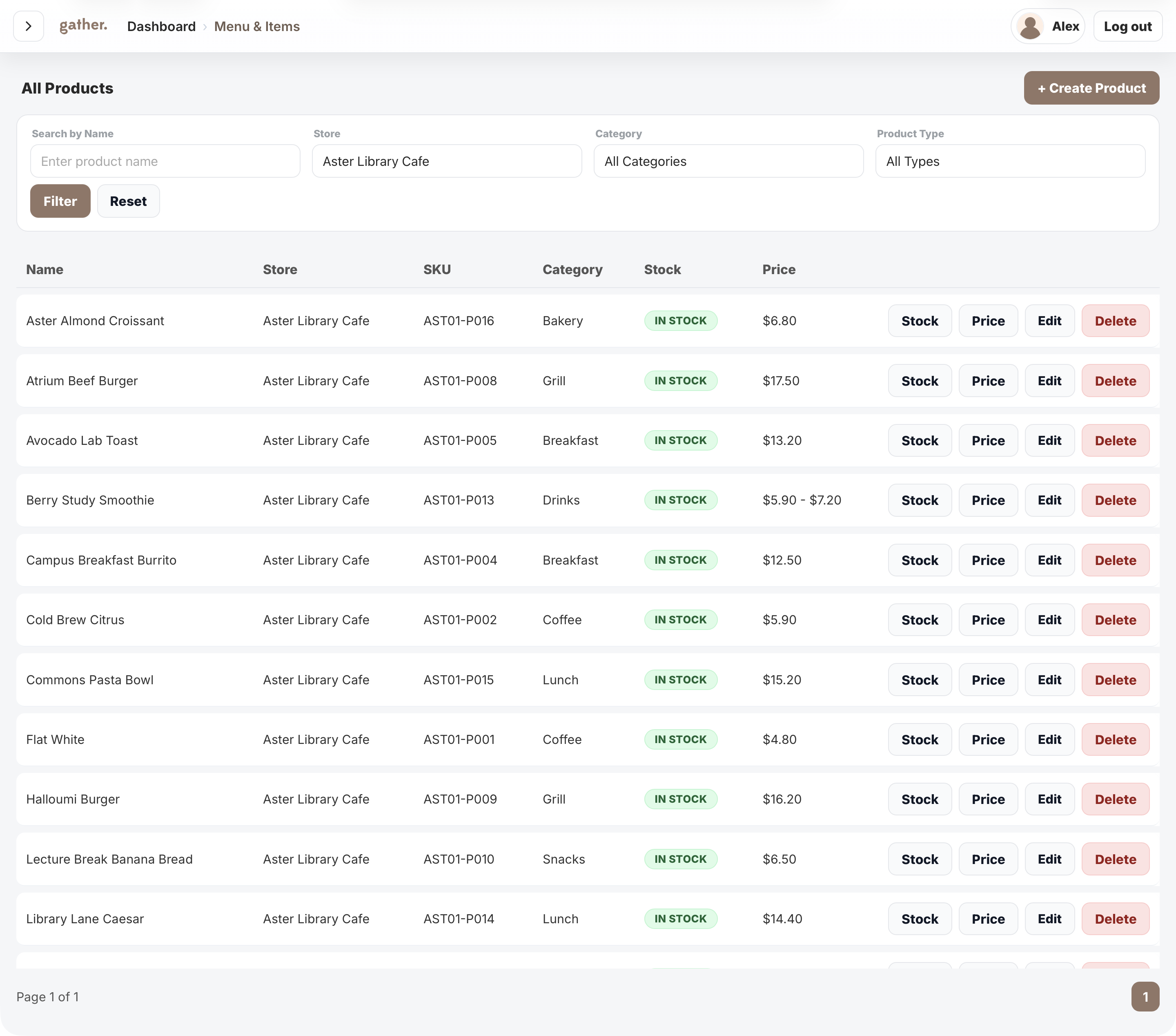The width and height of the screenshot is (1176, 1036).
Task: Apply the Filter button
Action: (x=60, y=201)
